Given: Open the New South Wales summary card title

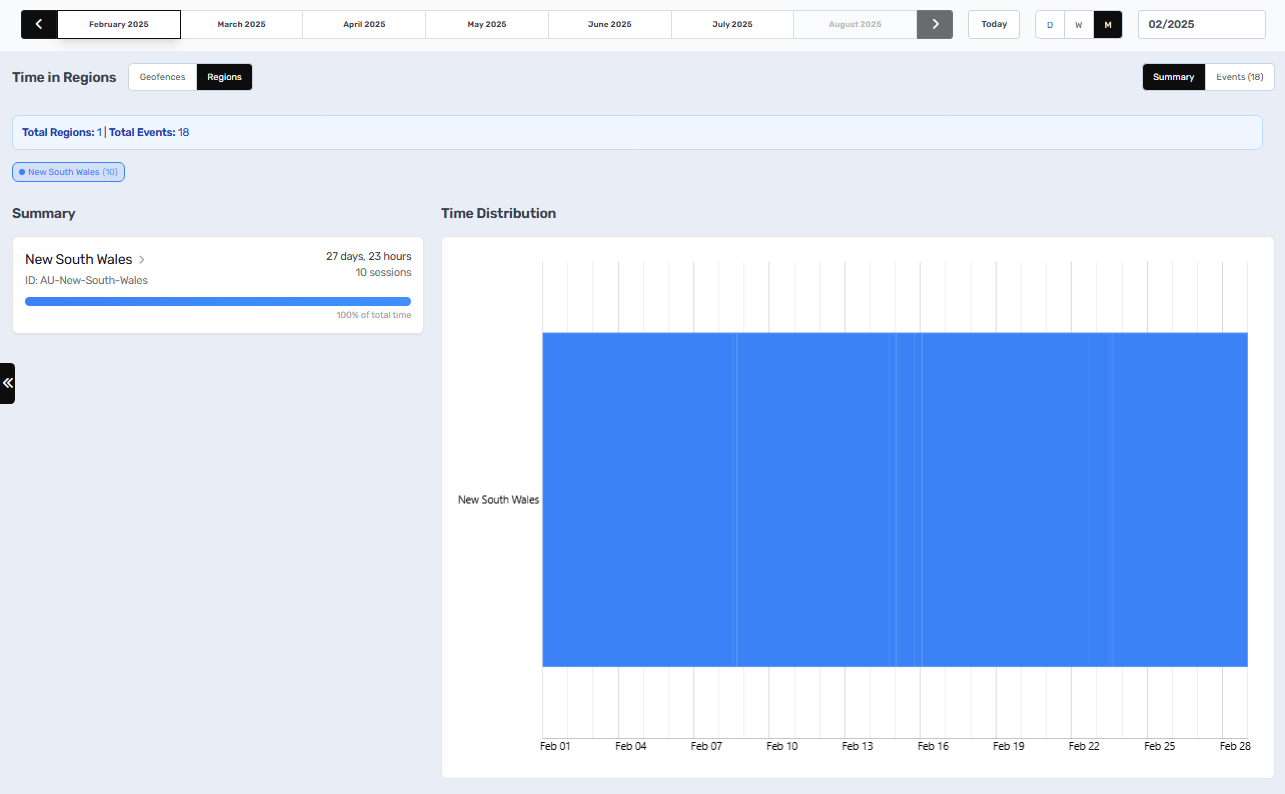Looking at the screenshot, I should coord(79,260).
